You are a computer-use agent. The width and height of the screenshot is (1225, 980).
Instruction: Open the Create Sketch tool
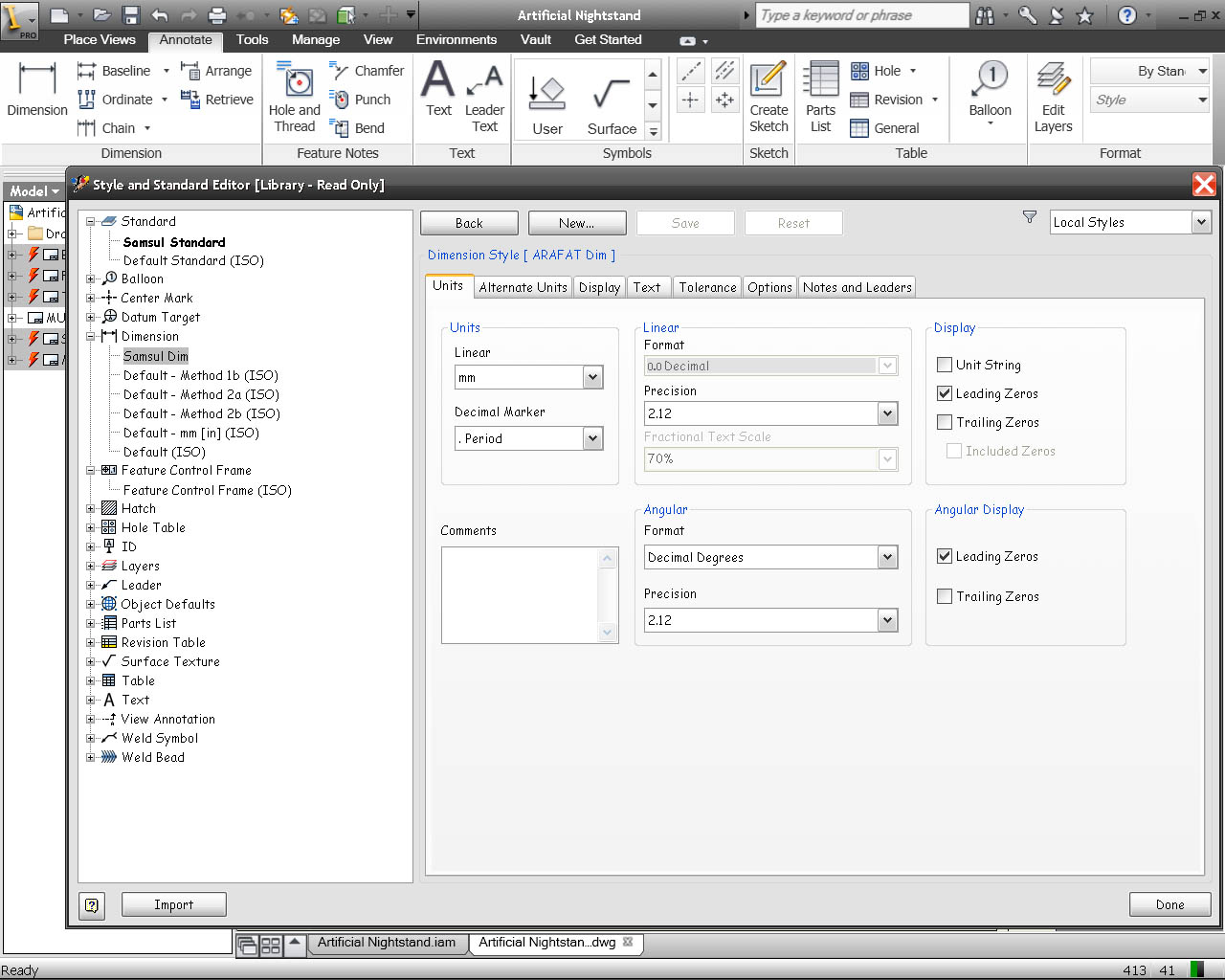click(768, 96)
